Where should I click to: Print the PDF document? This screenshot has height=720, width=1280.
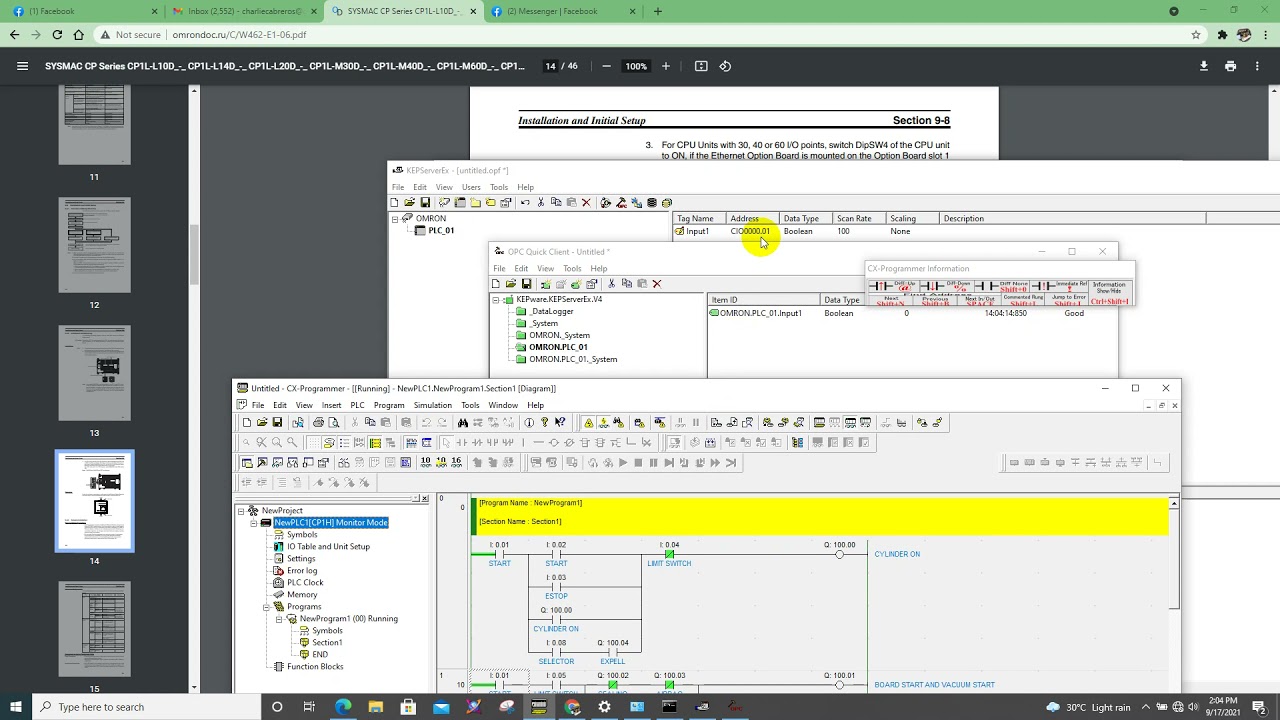[1230, 66]
